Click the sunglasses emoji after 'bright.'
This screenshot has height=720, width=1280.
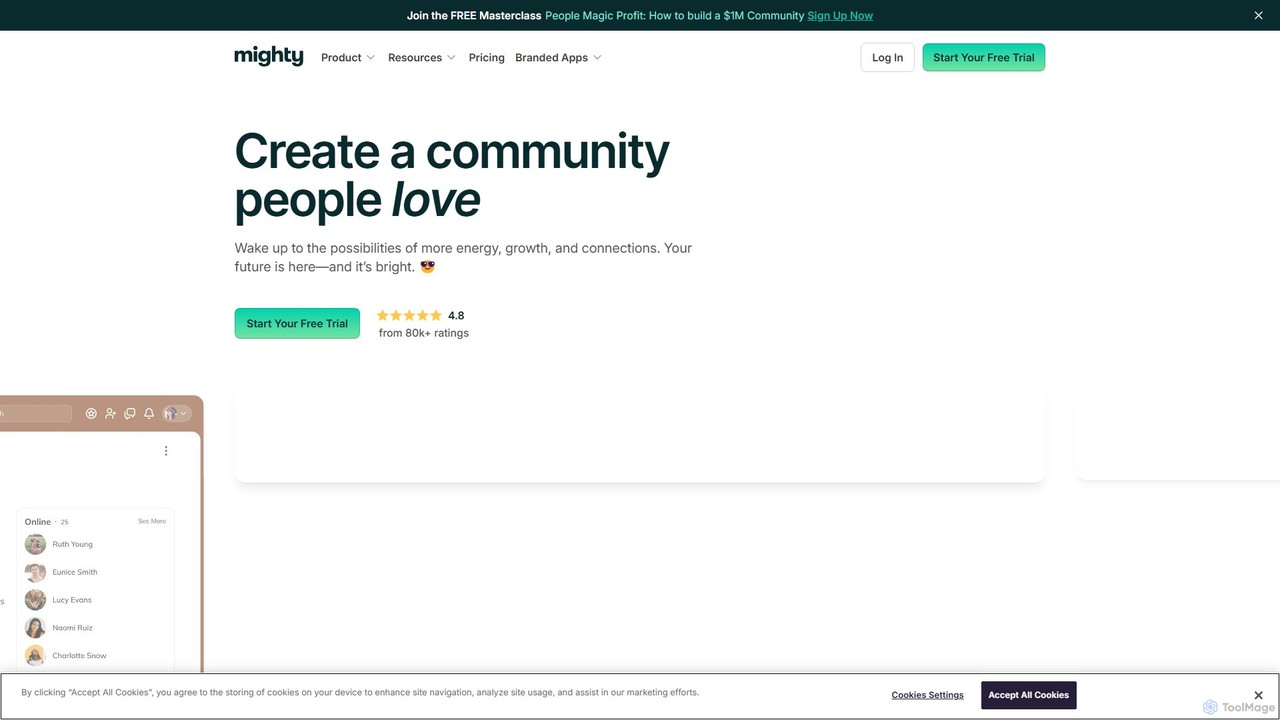[428, 267]
